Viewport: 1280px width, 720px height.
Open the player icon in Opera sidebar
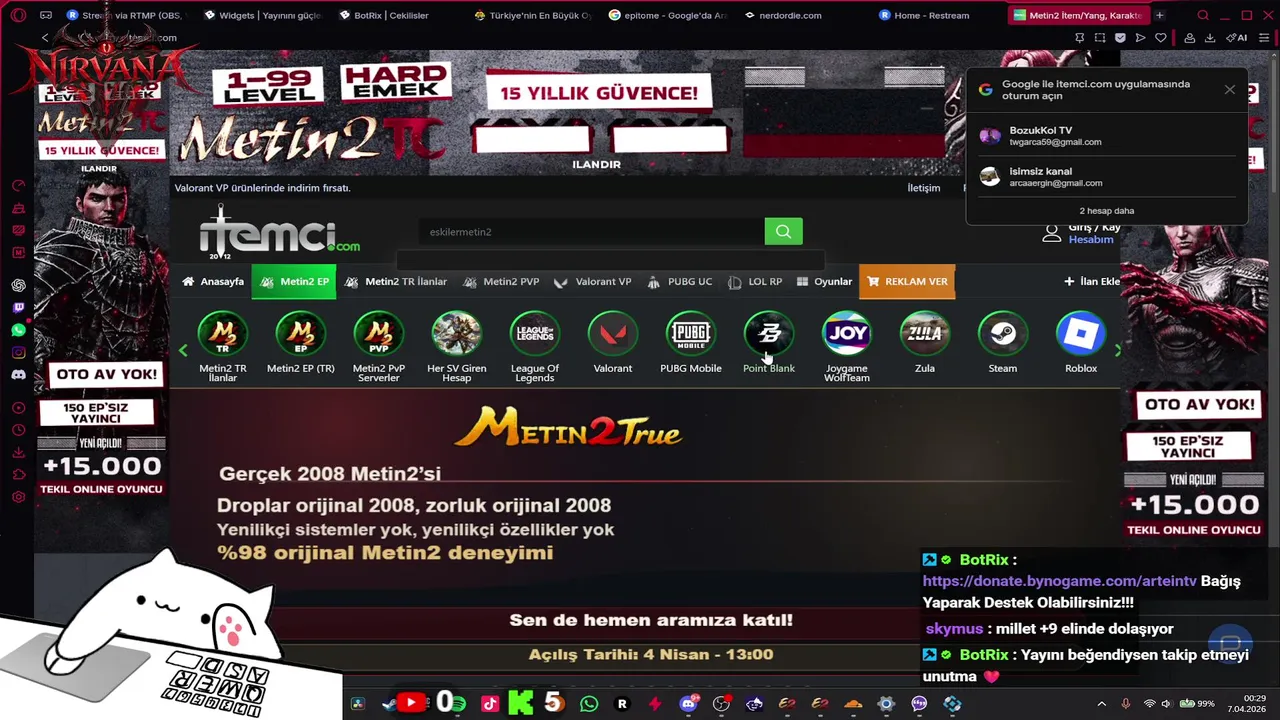click(18, 407)
